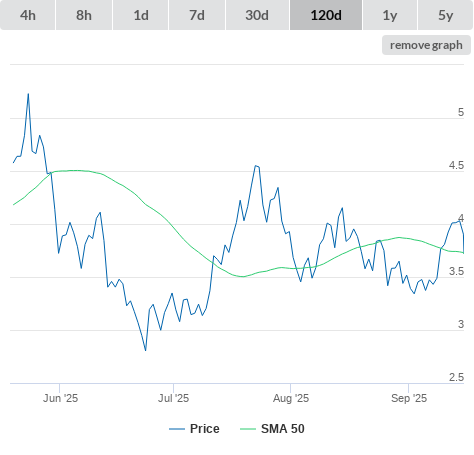This screenshot has height=455, width=474.
Task: Switch to the 8h time range
Action: click(x=84, y=15)
